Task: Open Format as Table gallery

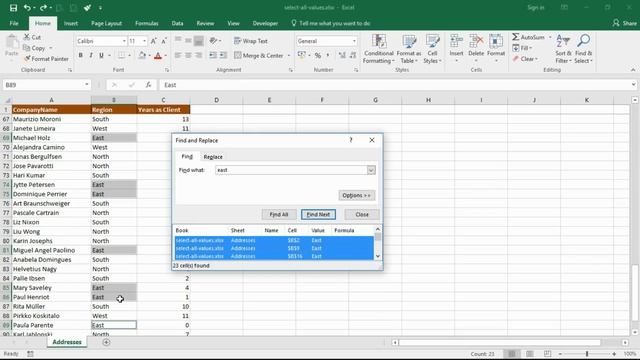Action: pyautogui.click(x=409, y=49)
